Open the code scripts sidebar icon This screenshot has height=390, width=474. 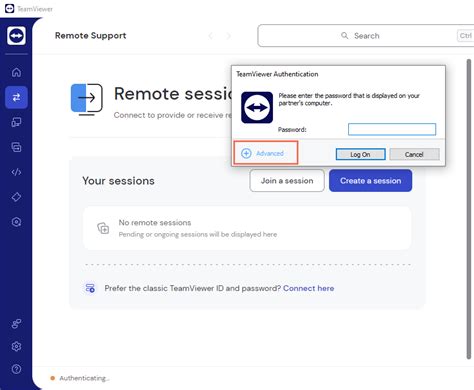pyautogui.click(x=16, y=172)
